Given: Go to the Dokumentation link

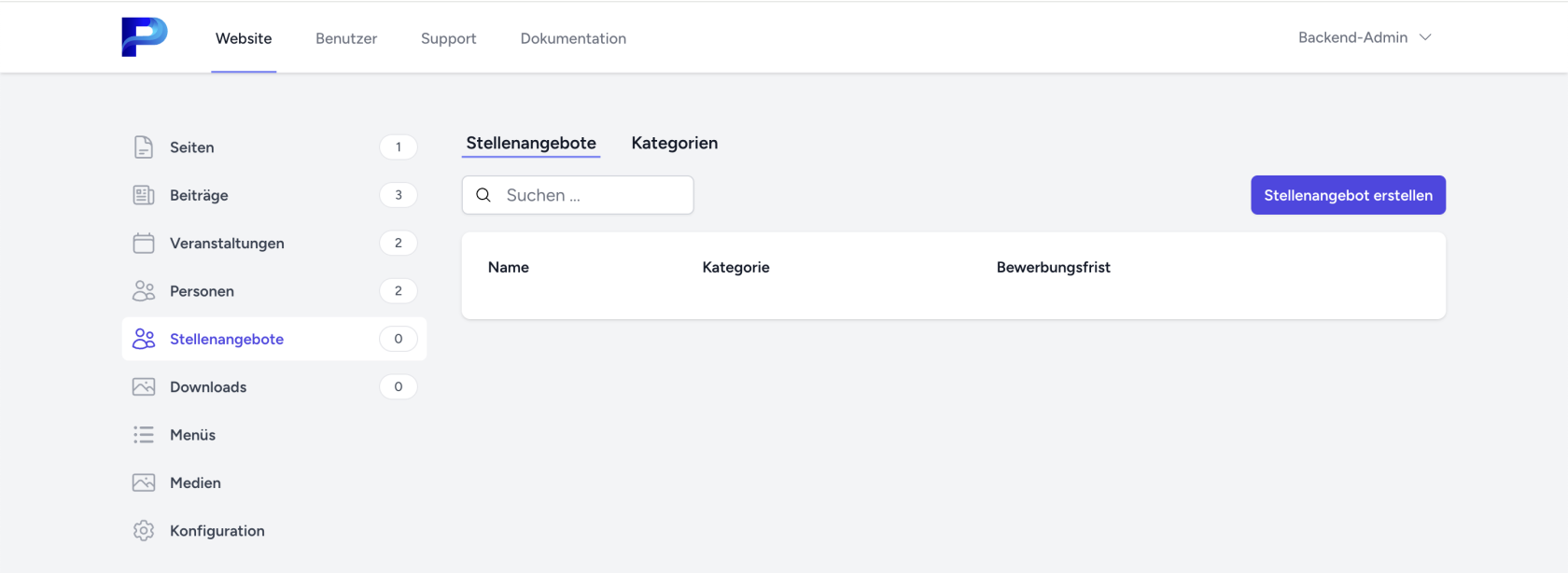Looking at the screenshot, I should [573, 38].
